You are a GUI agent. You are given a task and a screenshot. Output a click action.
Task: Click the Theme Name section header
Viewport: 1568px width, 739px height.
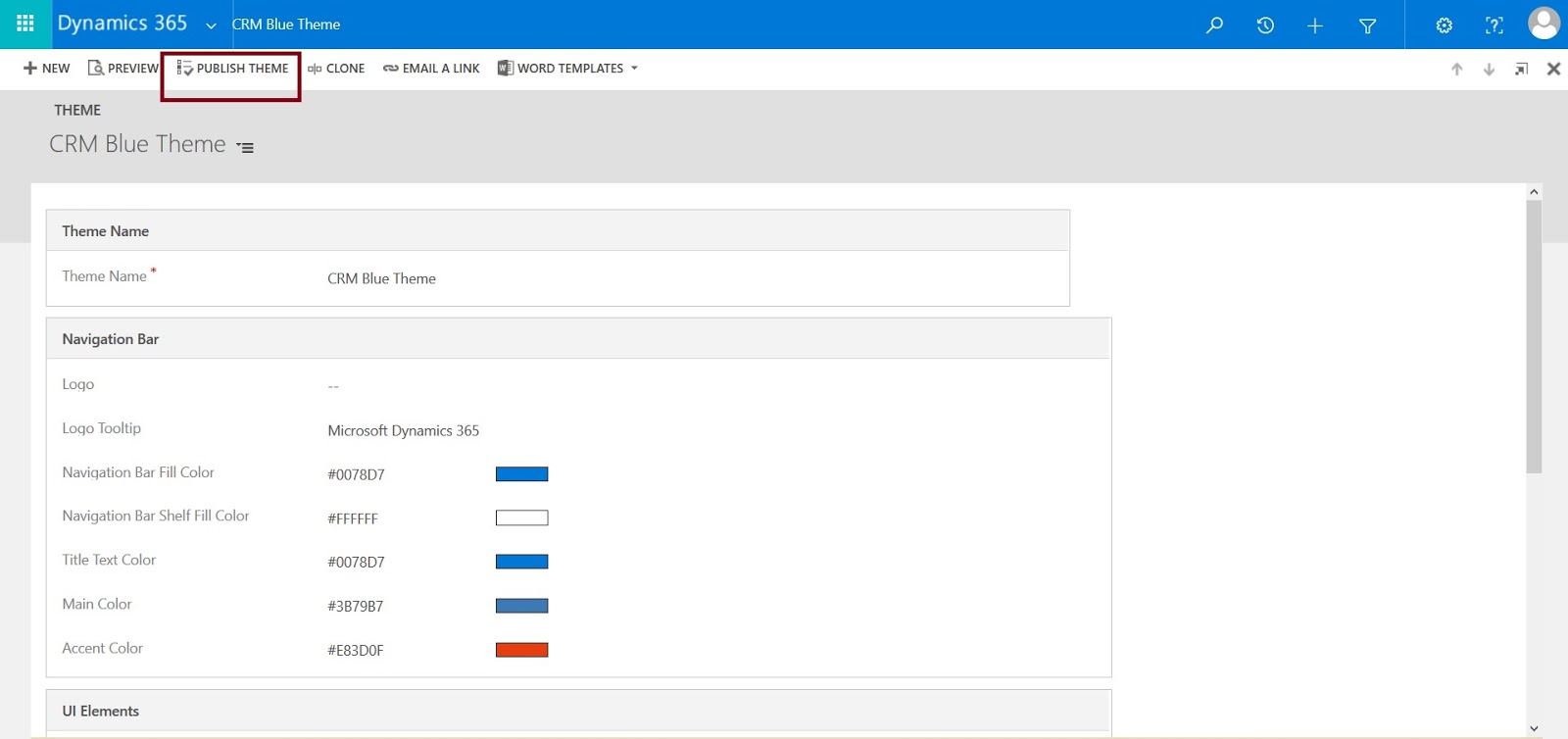(558, 231)
